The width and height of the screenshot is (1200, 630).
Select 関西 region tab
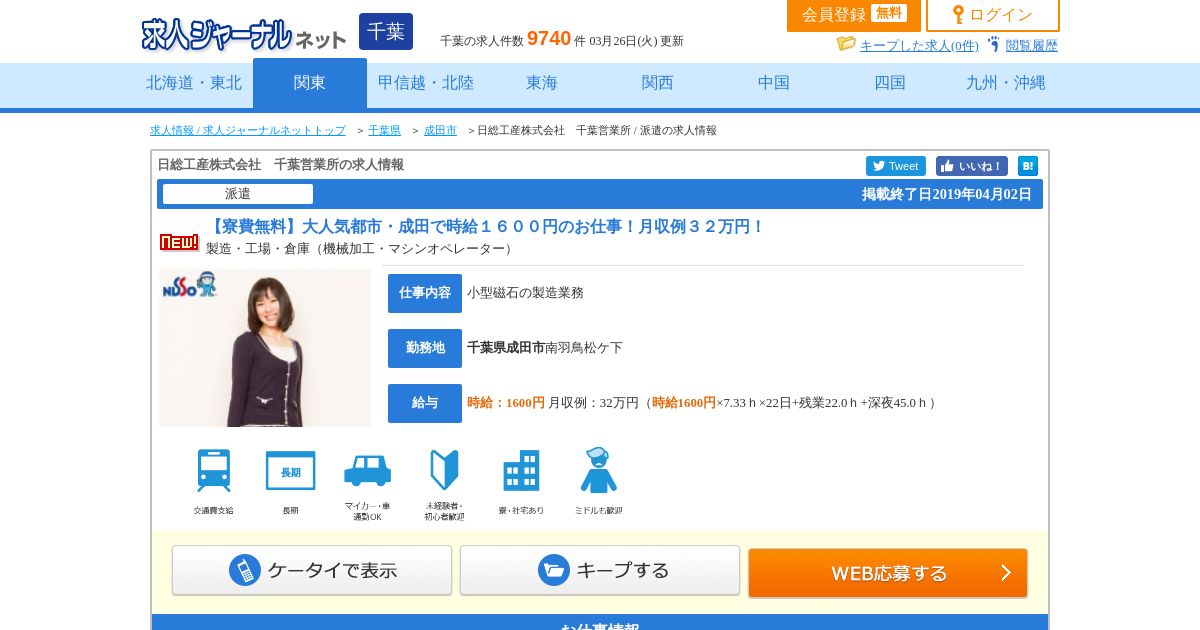(658, 83)
